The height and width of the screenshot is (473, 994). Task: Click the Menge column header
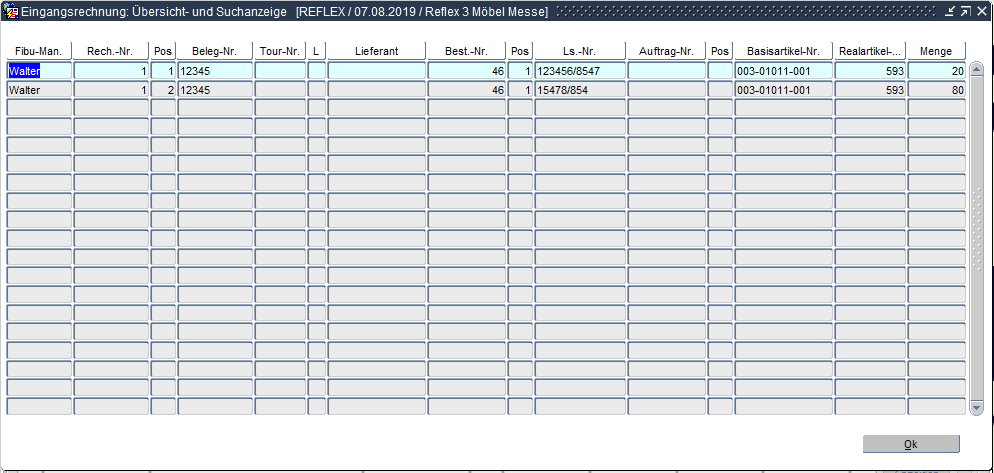tap(936, 51)
